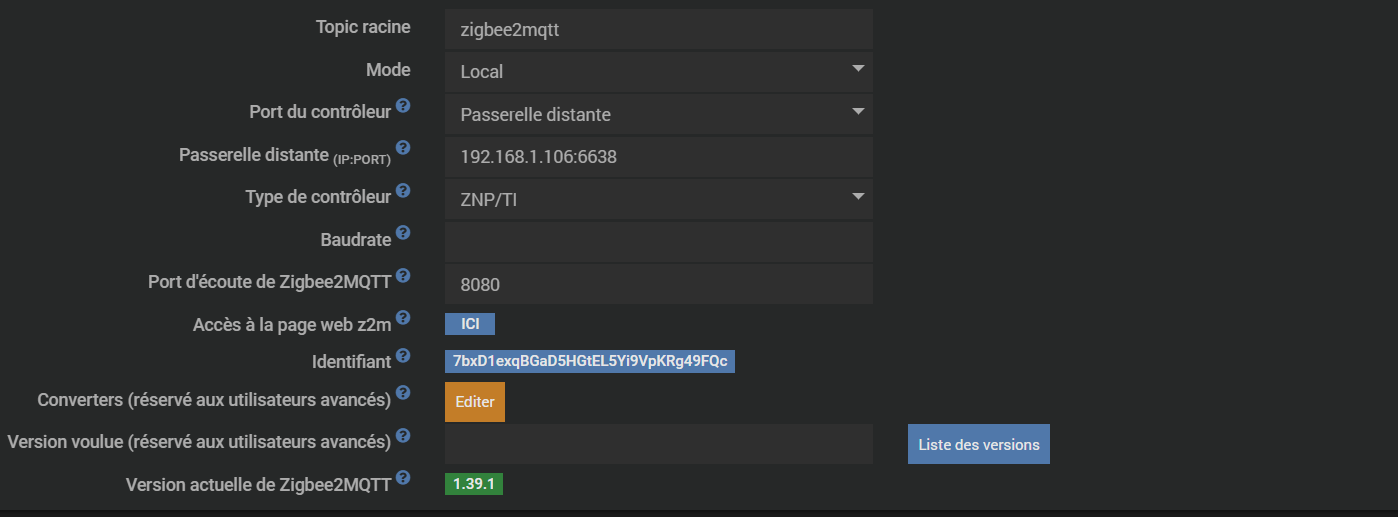
Task: Click help icon next to Converters label
Action: click(x=403, y=393)
